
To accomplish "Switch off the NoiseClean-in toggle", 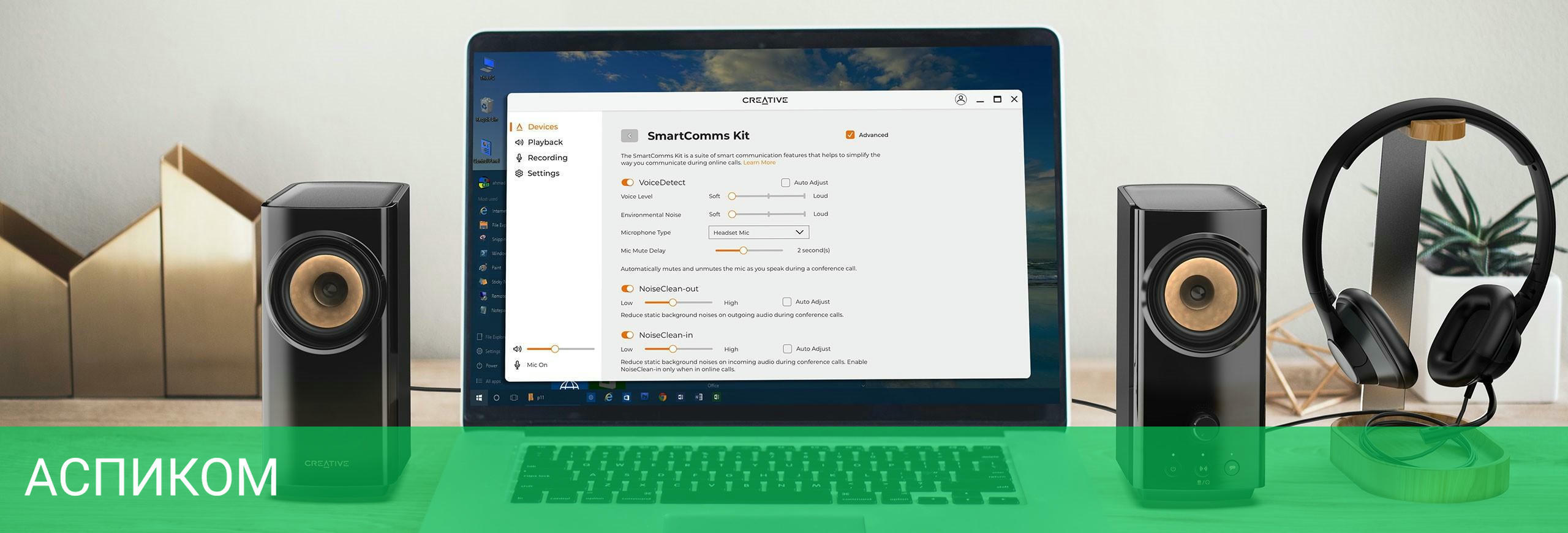I will pos(627,335).
